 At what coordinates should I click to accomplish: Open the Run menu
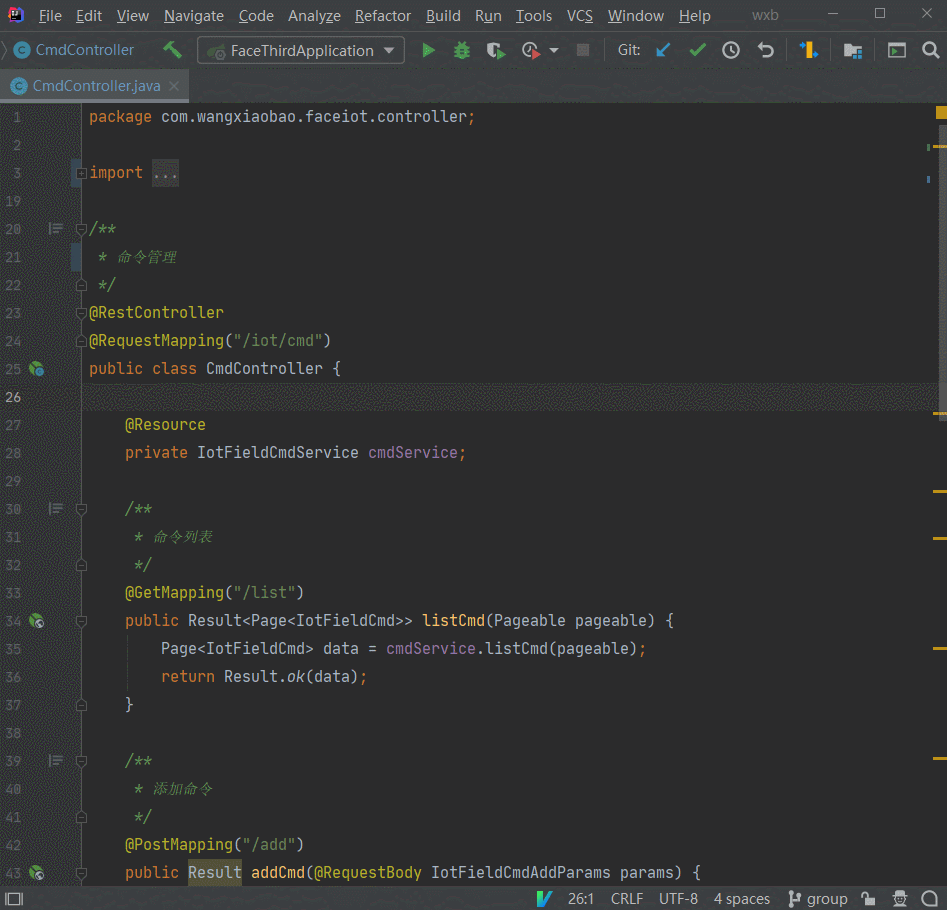pos(488,16)
